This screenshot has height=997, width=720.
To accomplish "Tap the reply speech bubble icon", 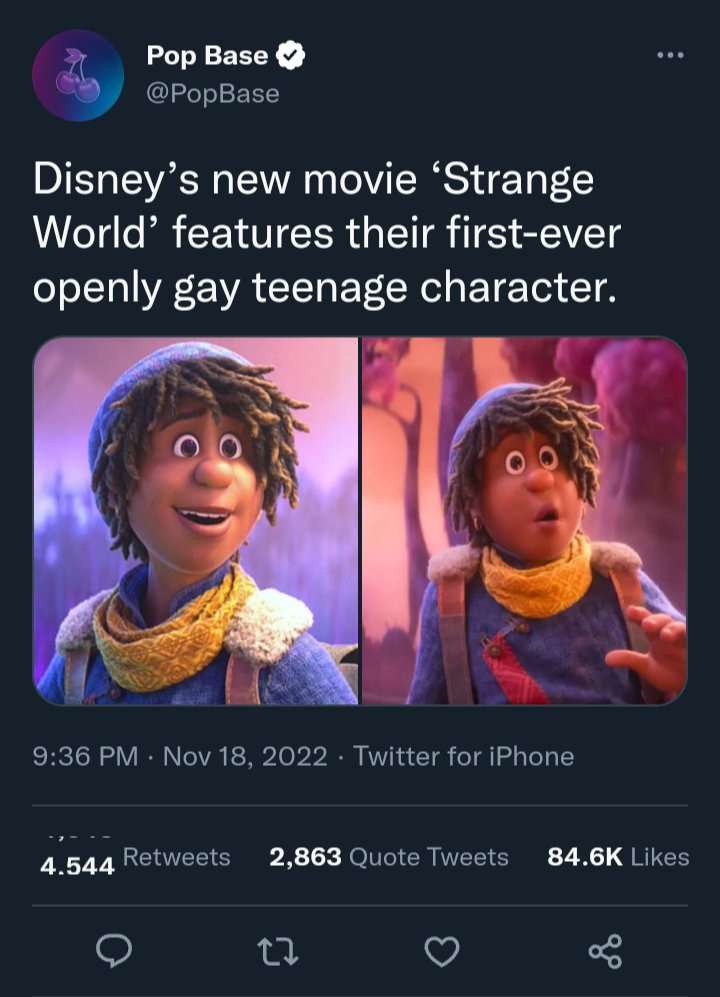I will click(x=114, y=951).
